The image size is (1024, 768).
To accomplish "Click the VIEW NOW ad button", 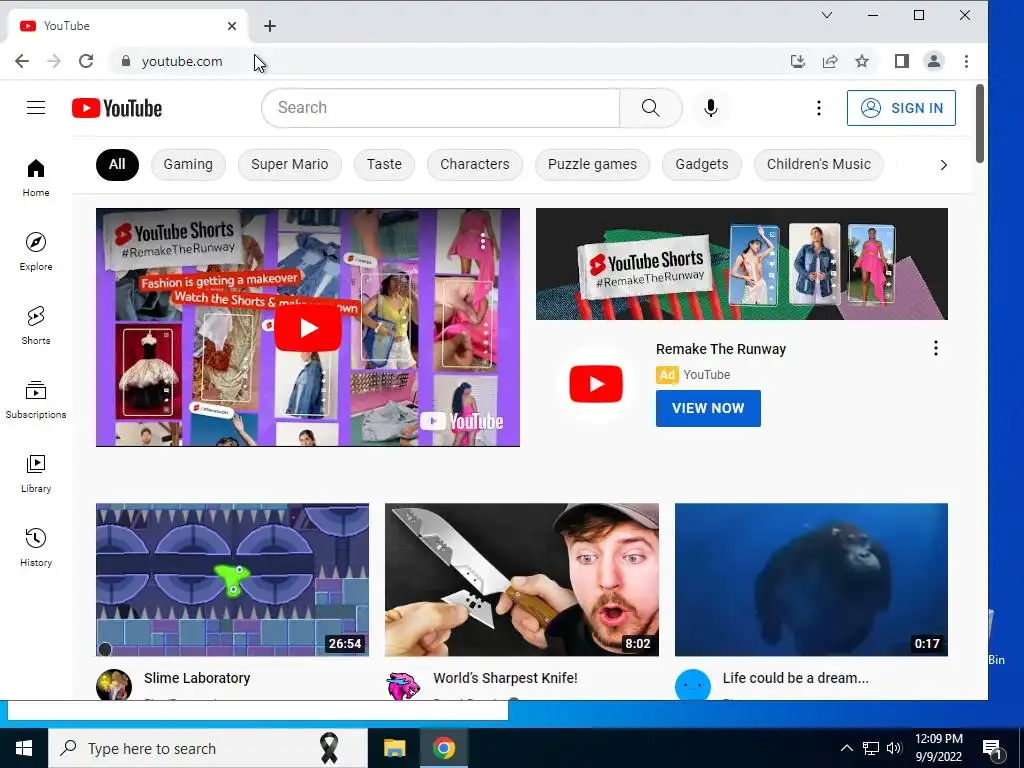I will pos(709,408).
